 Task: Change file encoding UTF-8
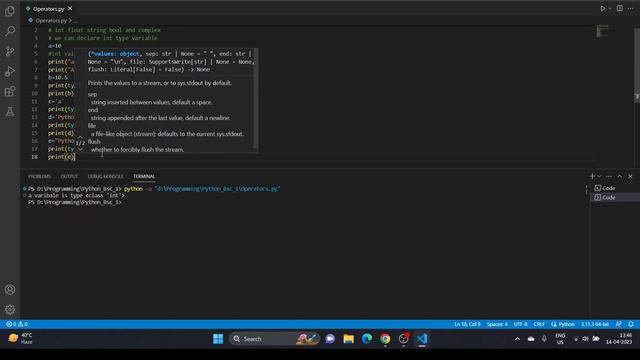[520, 324]
